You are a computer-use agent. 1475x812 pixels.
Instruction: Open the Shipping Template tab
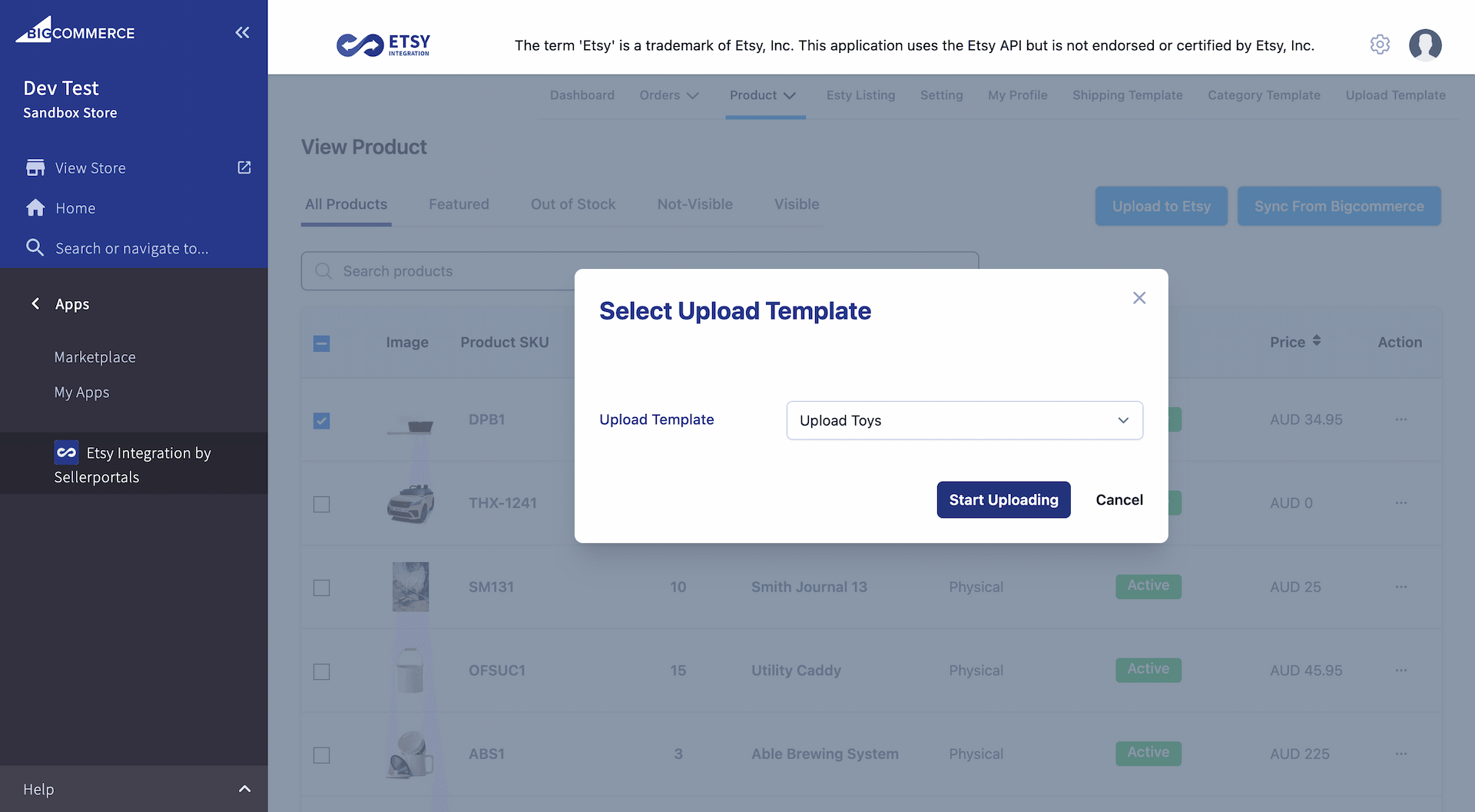click(x=1127, y=95)
